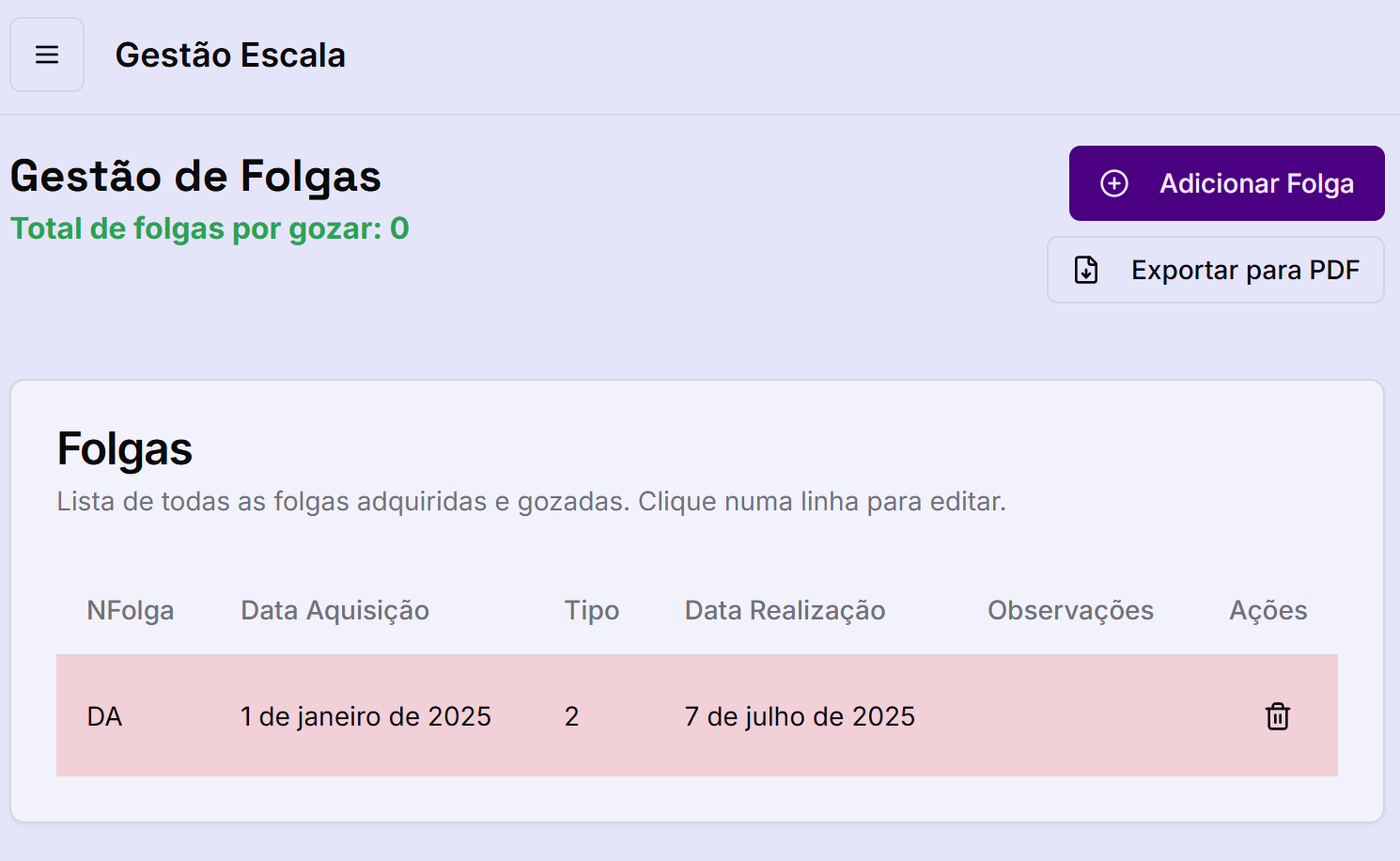
Task: Click the Data Aquisição column header
Action: click(334, 610)
